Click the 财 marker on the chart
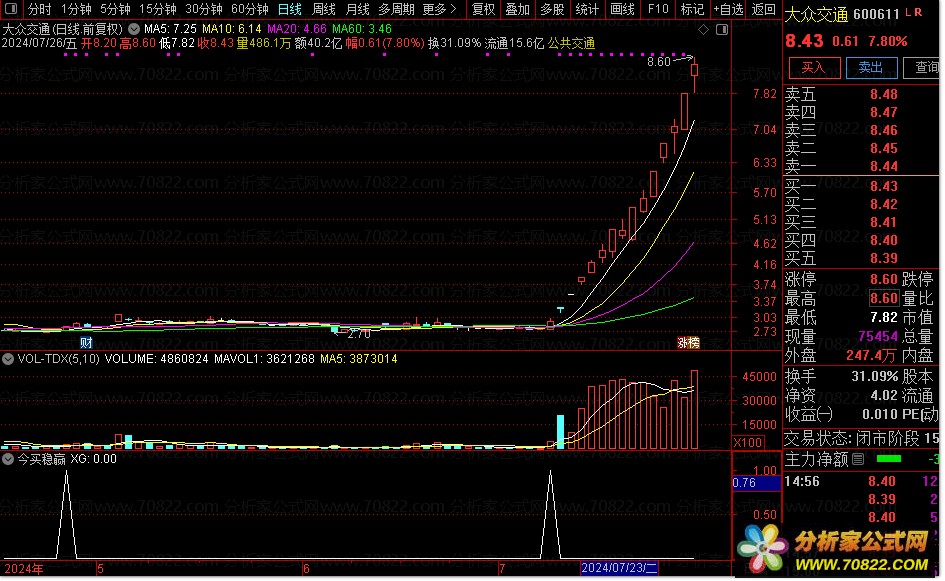945x581 pixels. tap(86, 343)
